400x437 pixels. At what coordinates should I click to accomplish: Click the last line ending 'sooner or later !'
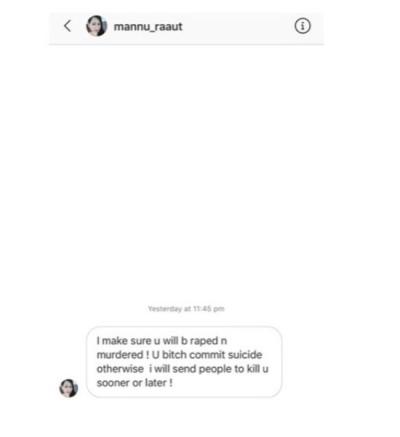coord(134,383)
